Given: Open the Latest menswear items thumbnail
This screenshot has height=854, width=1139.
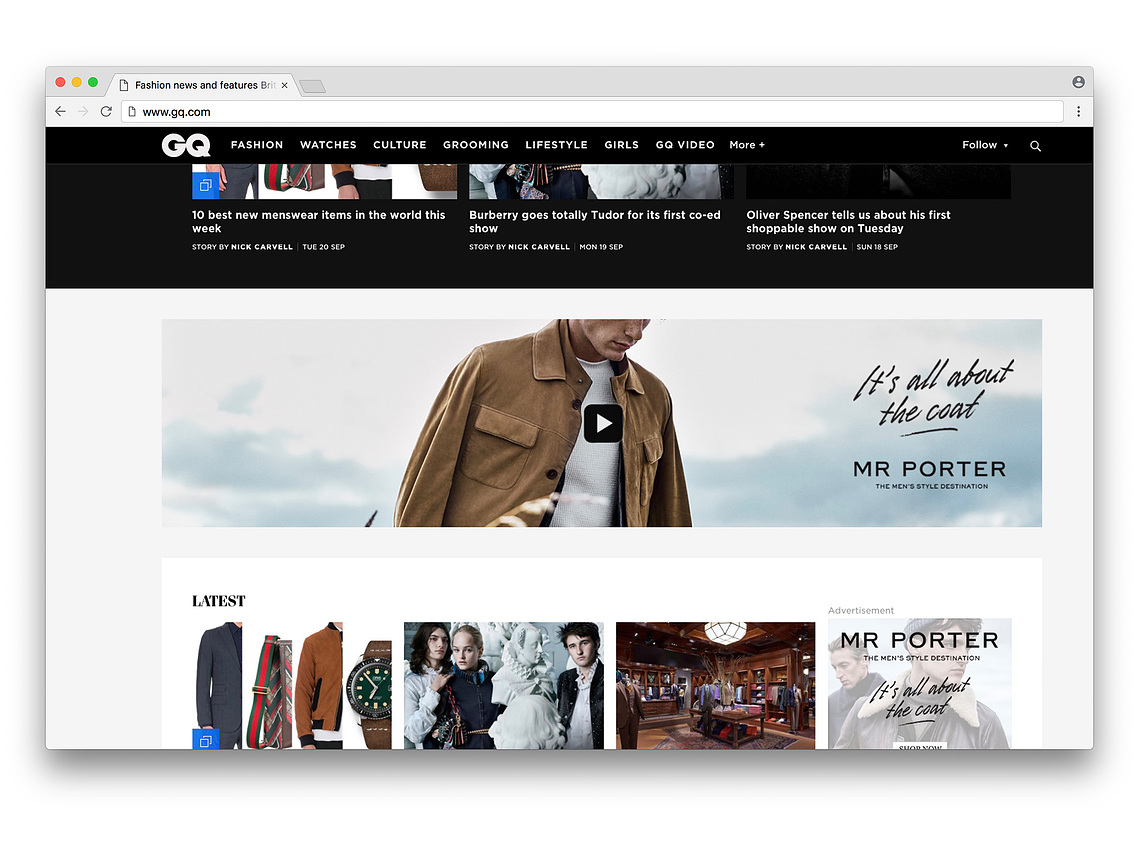Looking at the screenshot, I should click(291, 686).
